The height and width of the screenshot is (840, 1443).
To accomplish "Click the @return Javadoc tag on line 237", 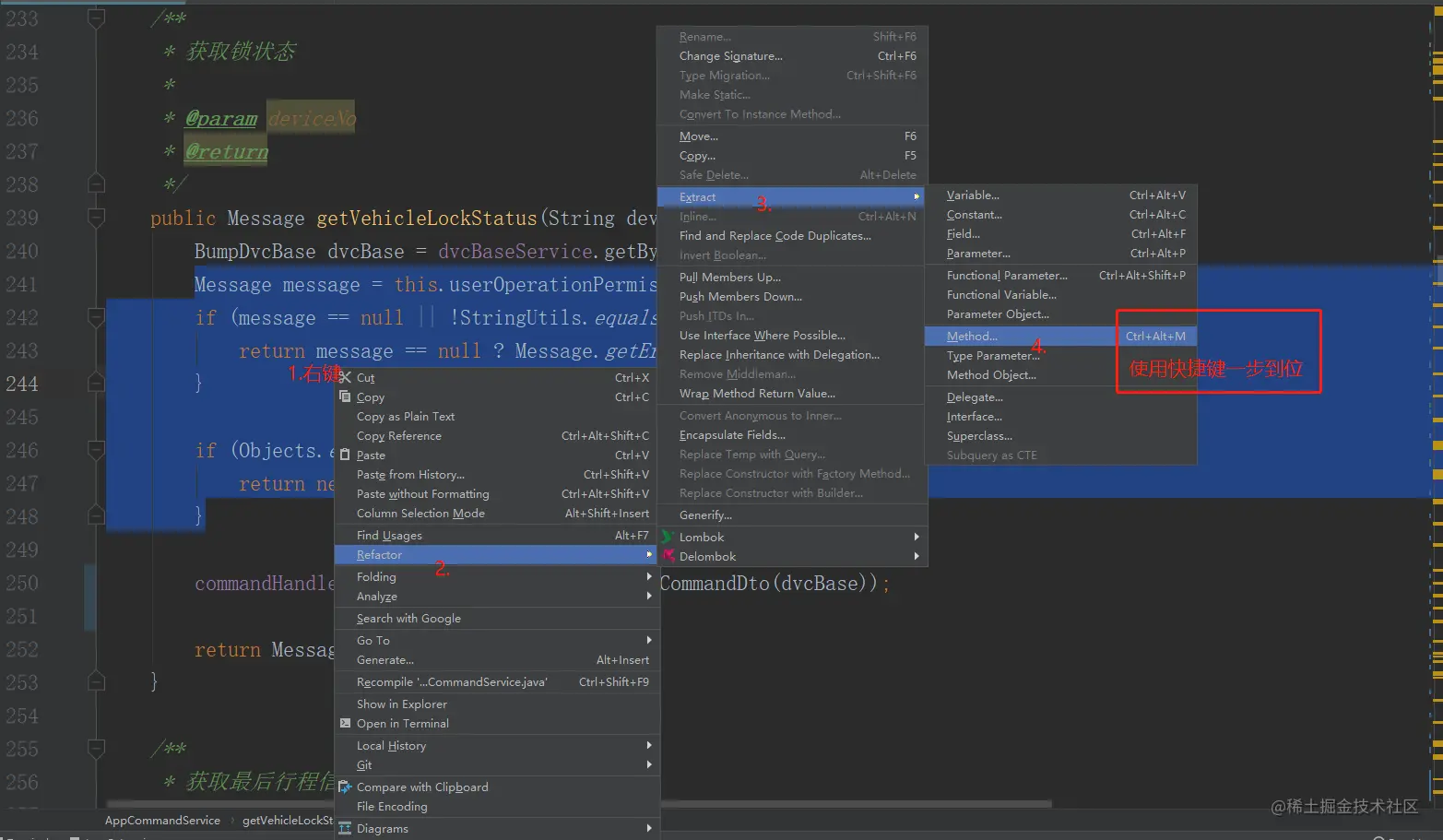I will [x=227, y=151].
